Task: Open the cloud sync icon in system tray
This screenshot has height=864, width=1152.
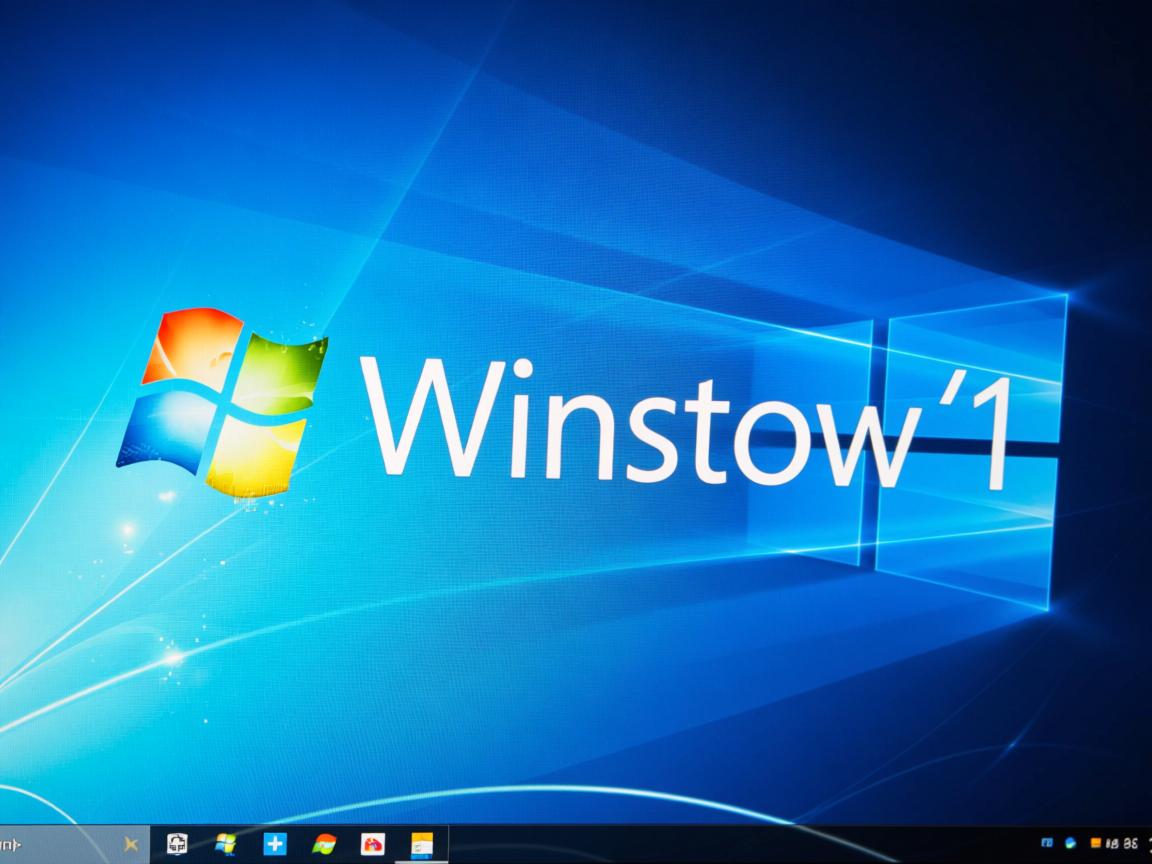Action: point(1070,843)
